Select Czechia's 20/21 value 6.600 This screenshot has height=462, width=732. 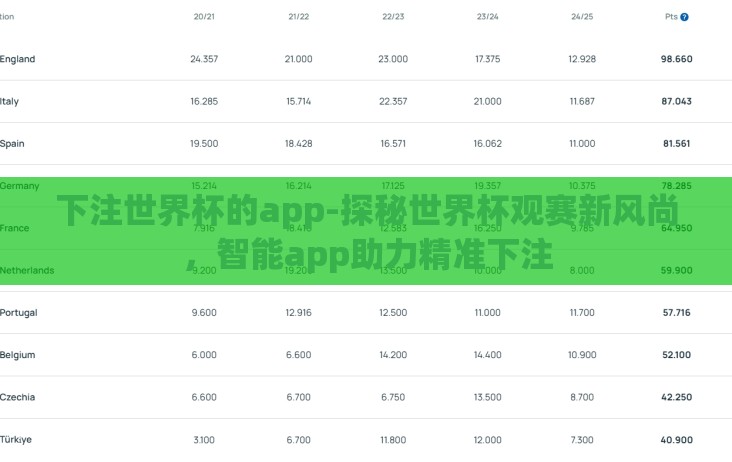pyautogui.click(x=204, y=397)
